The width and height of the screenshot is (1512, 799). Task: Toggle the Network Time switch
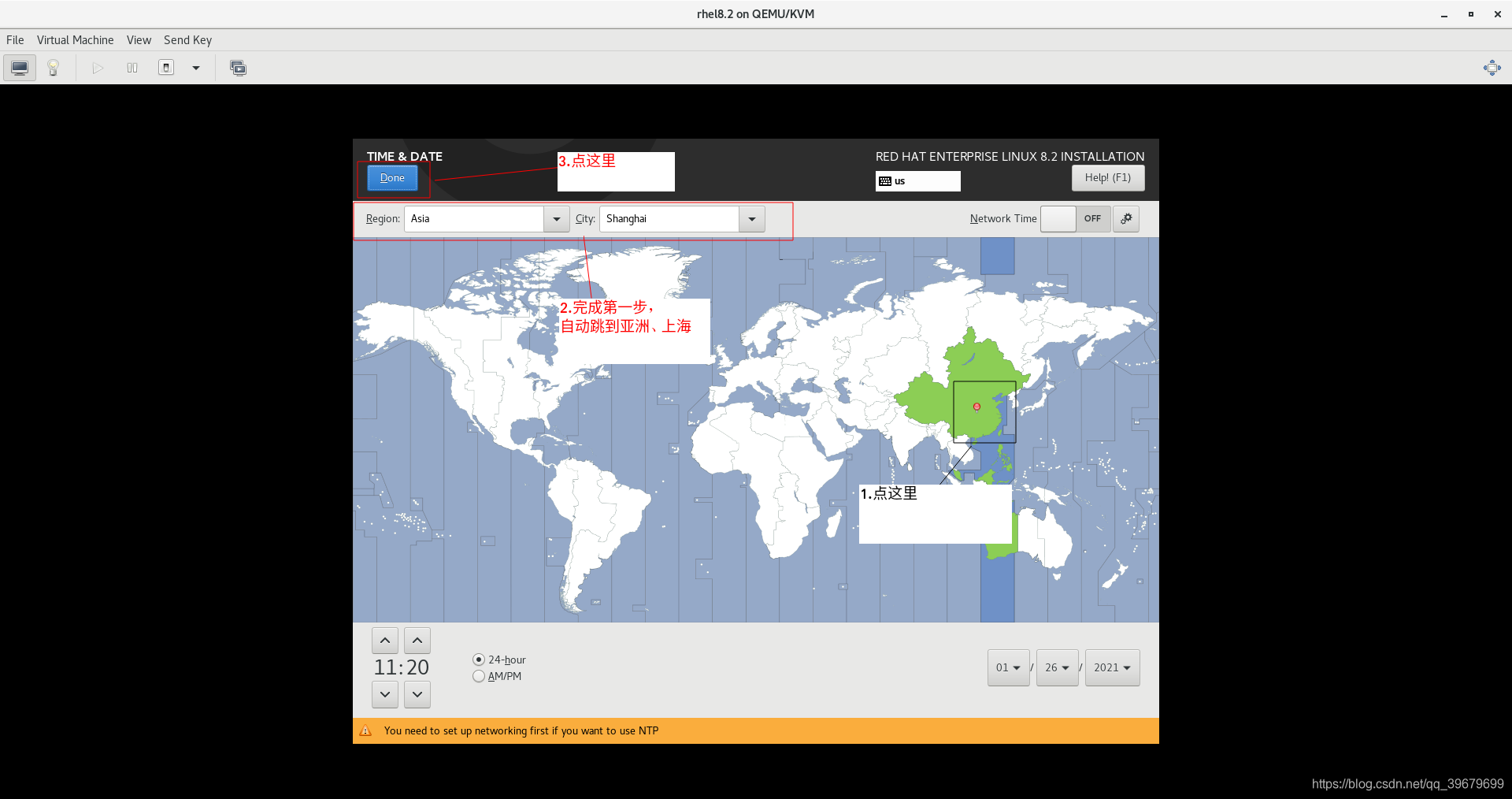point(1075,219)
